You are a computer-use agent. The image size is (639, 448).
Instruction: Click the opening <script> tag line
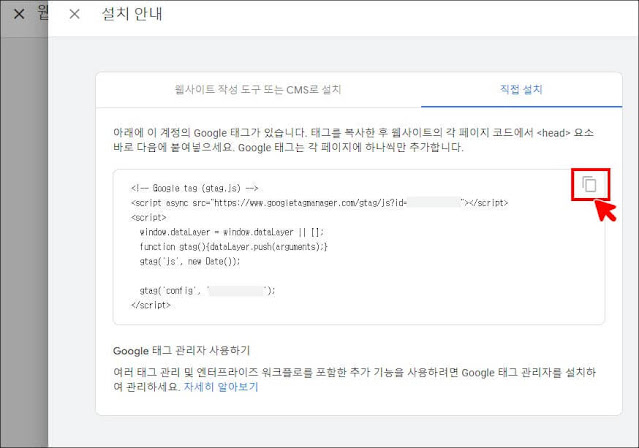click(148, 217)
